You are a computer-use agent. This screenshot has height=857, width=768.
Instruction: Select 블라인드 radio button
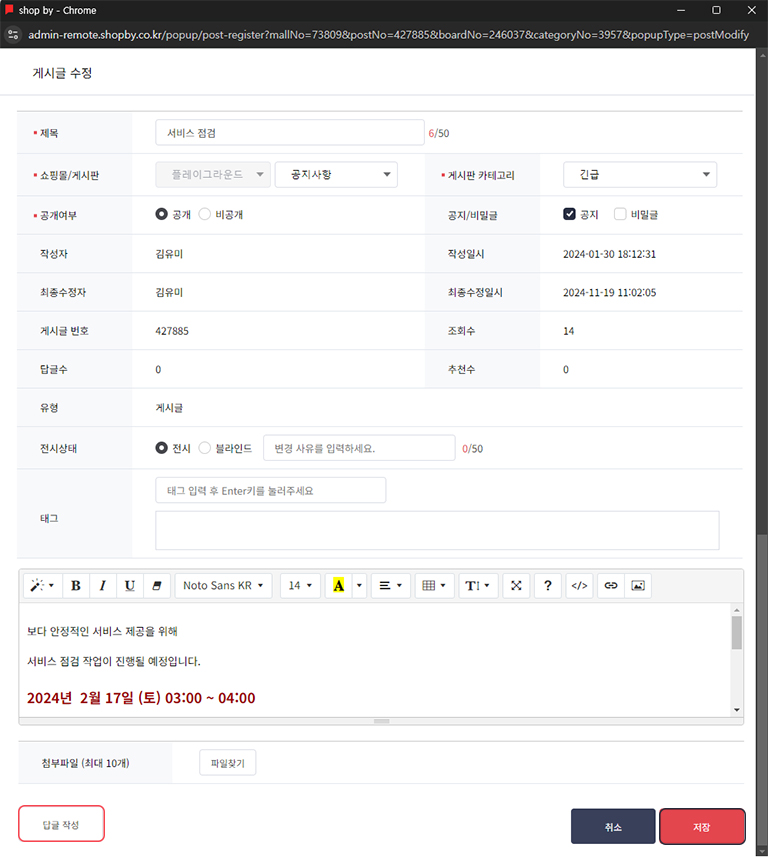pyautogui.click(x=204, y=448)
